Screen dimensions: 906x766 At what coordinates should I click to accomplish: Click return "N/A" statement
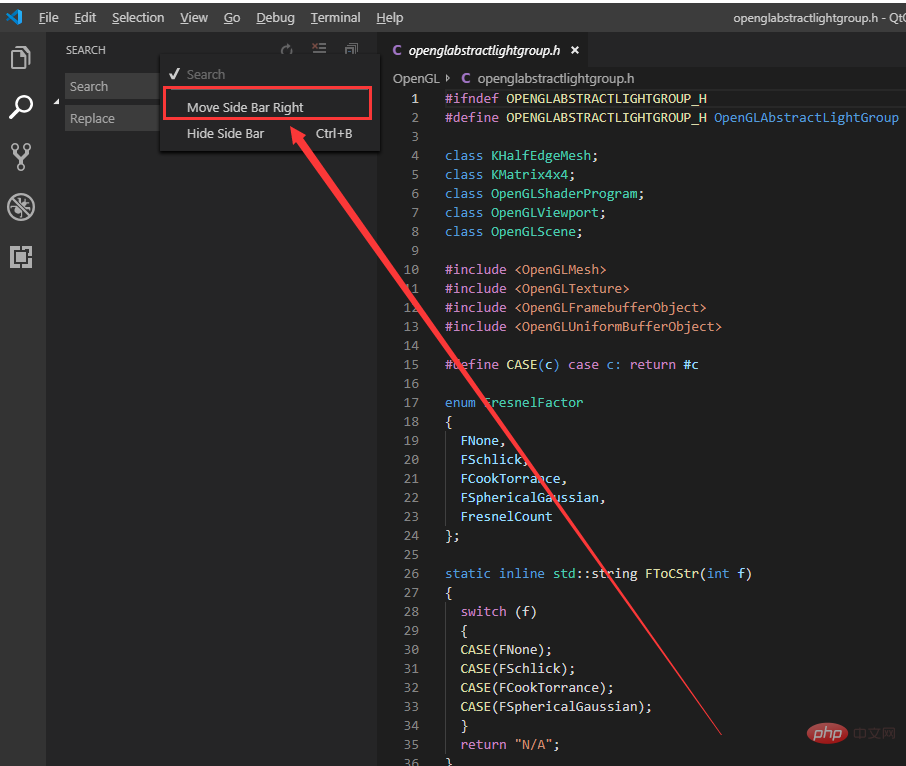(x=510, y=745)
